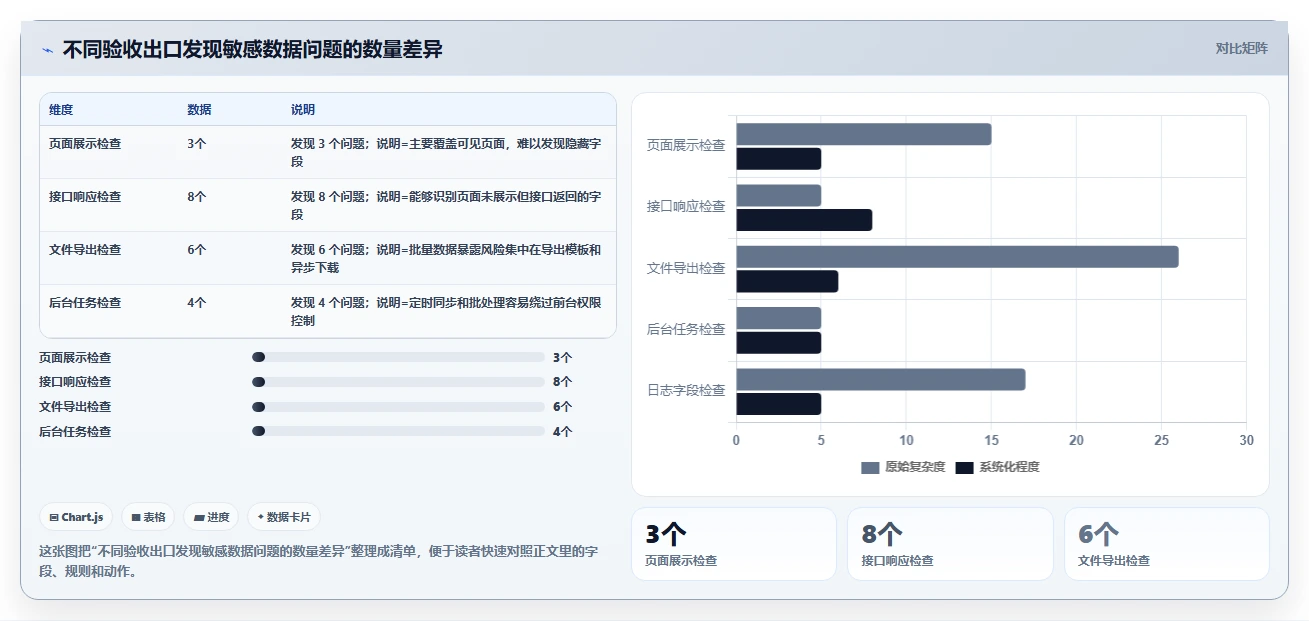
Task: Click the 日志字段检查 原始复杂度 chart bar
Action: coord(881,380)
